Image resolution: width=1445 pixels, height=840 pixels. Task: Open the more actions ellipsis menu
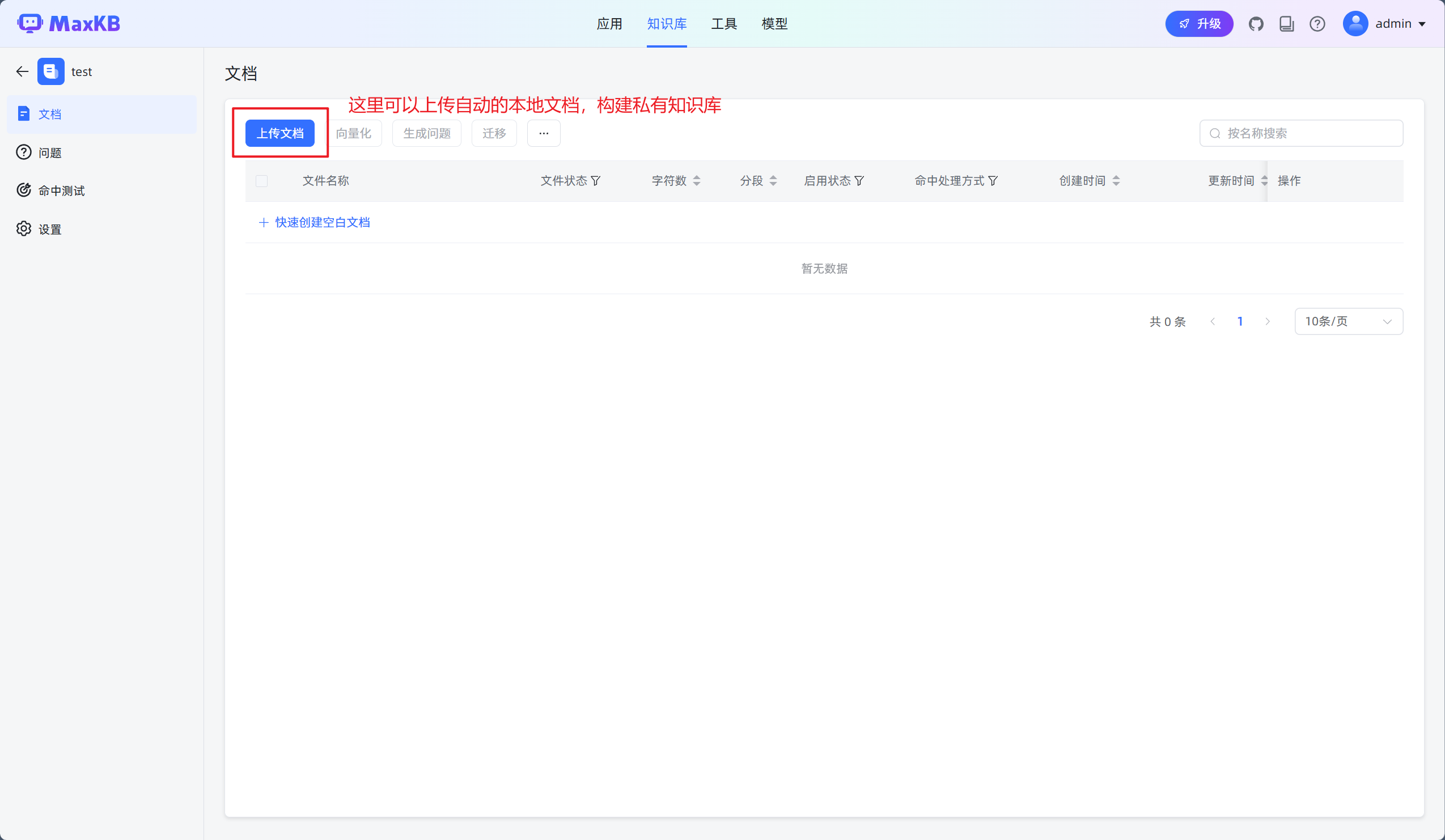[x=543, y=134]
